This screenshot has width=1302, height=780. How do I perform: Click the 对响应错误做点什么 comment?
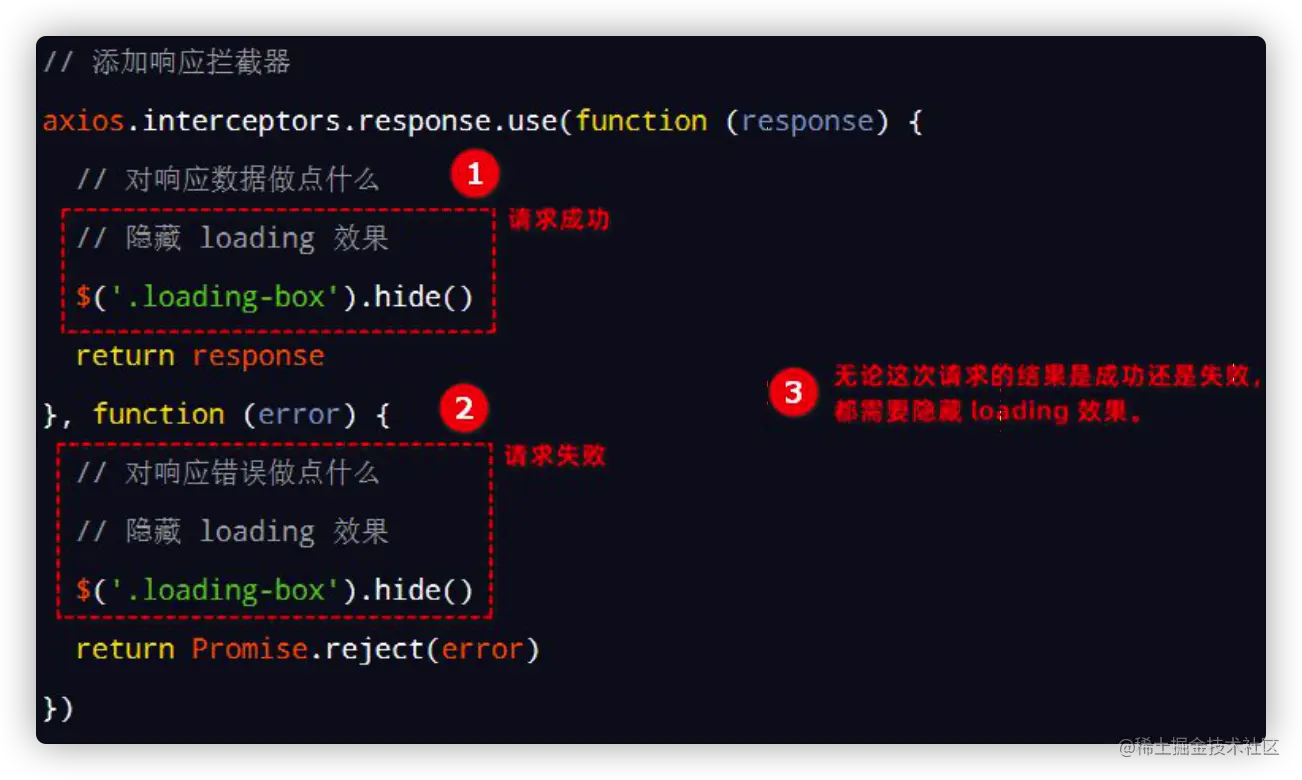click(228, 473)
